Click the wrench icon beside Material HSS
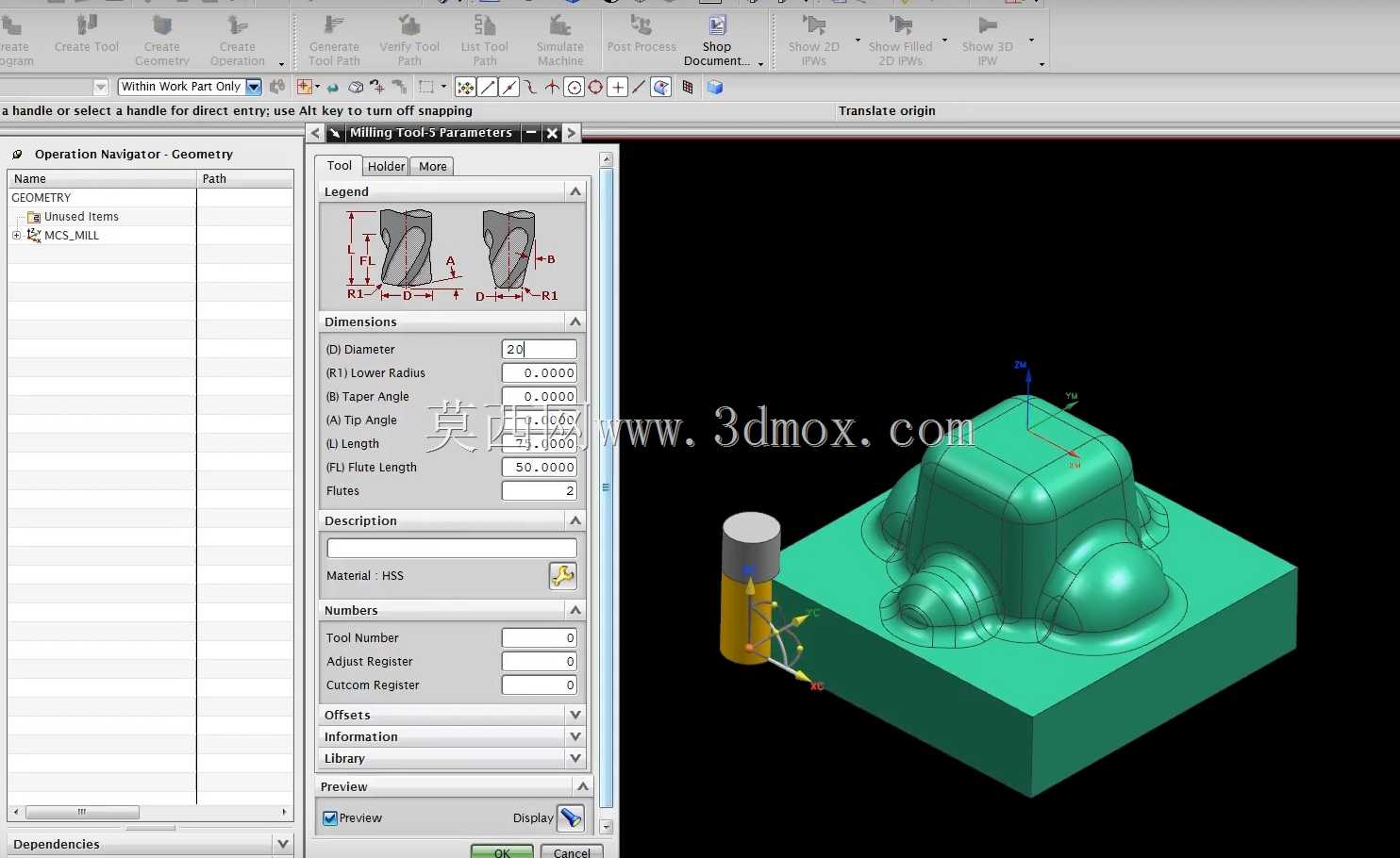This screenshot has width=1400, height=858. (x=563, y=576)
